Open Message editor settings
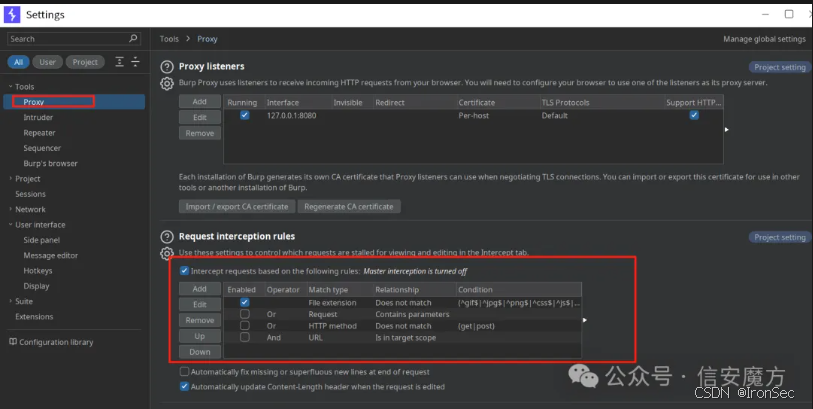 (50, 255)
